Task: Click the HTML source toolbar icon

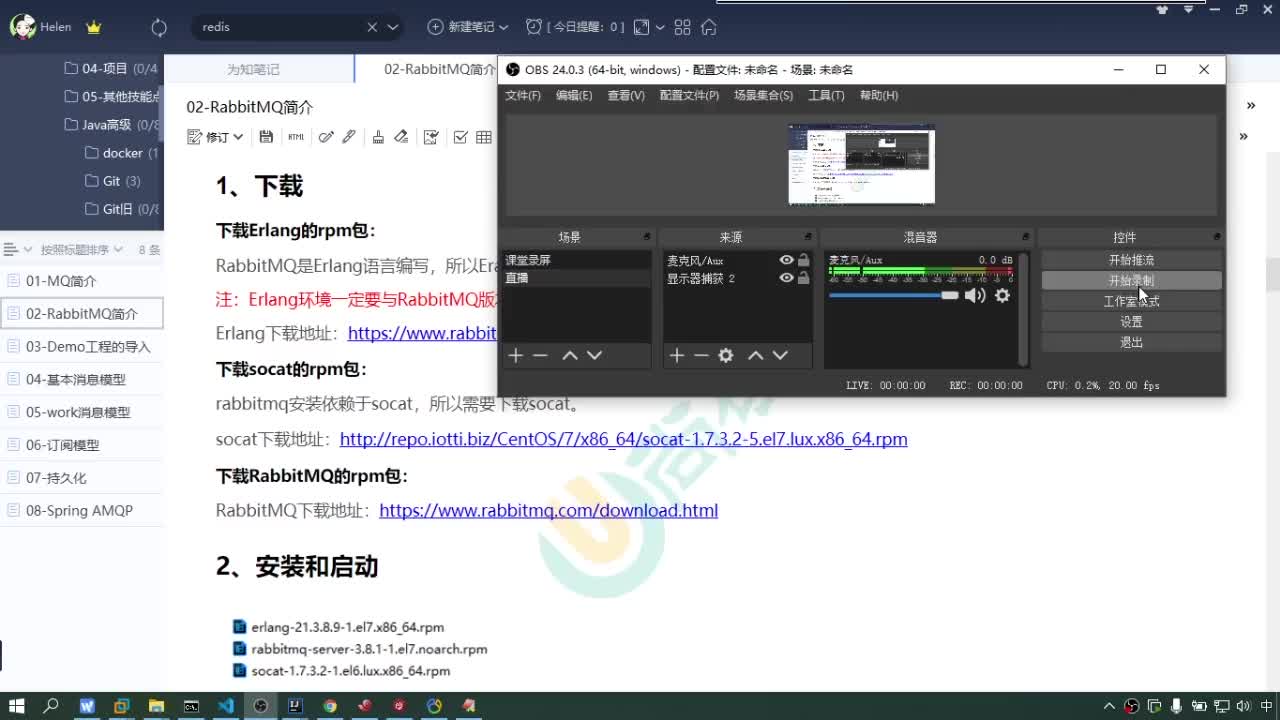Action: [296, 137]
